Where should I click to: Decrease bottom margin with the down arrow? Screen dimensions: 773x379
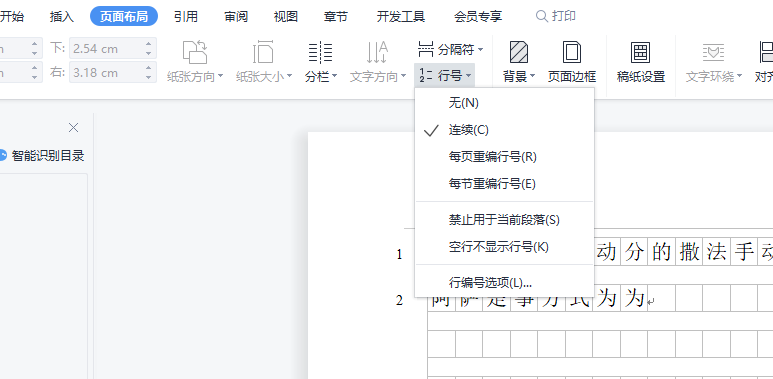(149, 53)
